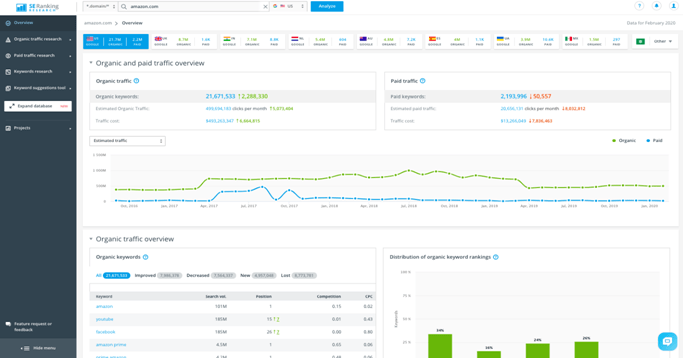The width and height of the screenshot is (683, 360).
Task: Open the user account profile icon
Action: 673,6
